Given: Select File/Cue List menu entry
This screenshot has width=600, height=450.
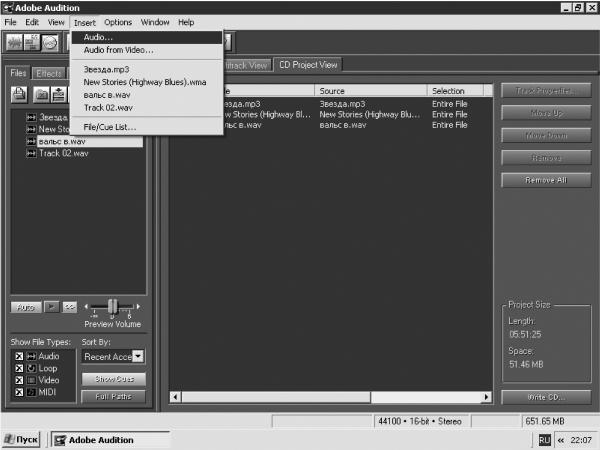Looking at the screenshot, I should (109, 127).
